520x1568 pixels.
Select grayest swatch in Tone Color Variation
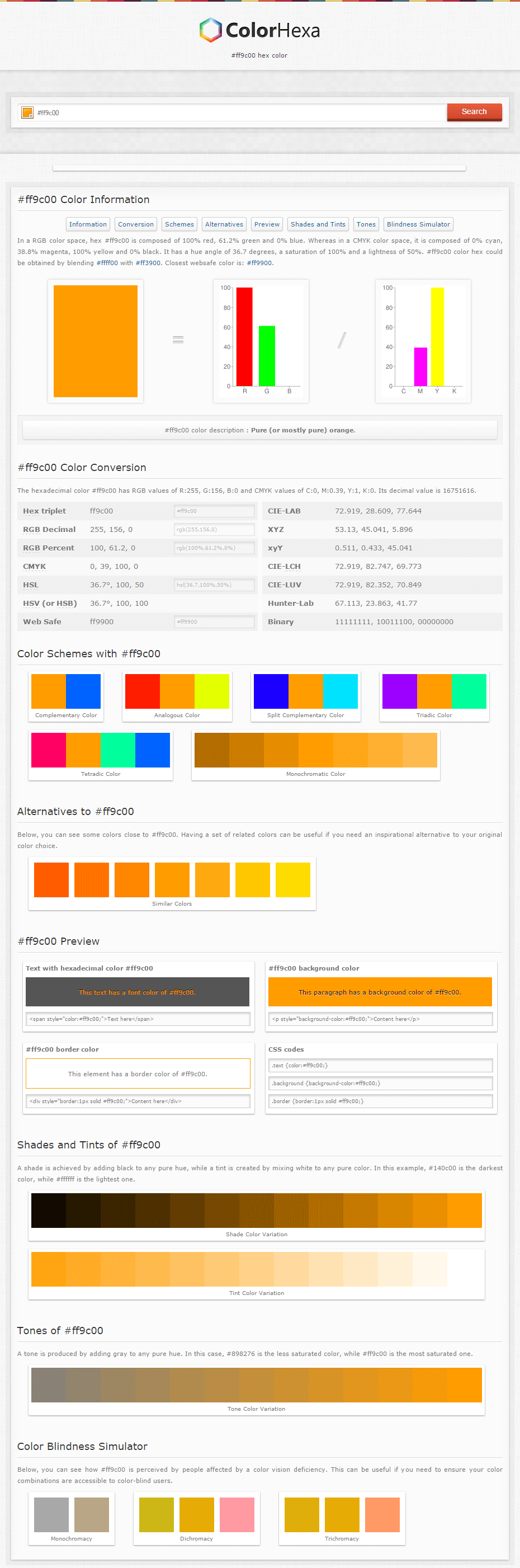(49, 1385)
